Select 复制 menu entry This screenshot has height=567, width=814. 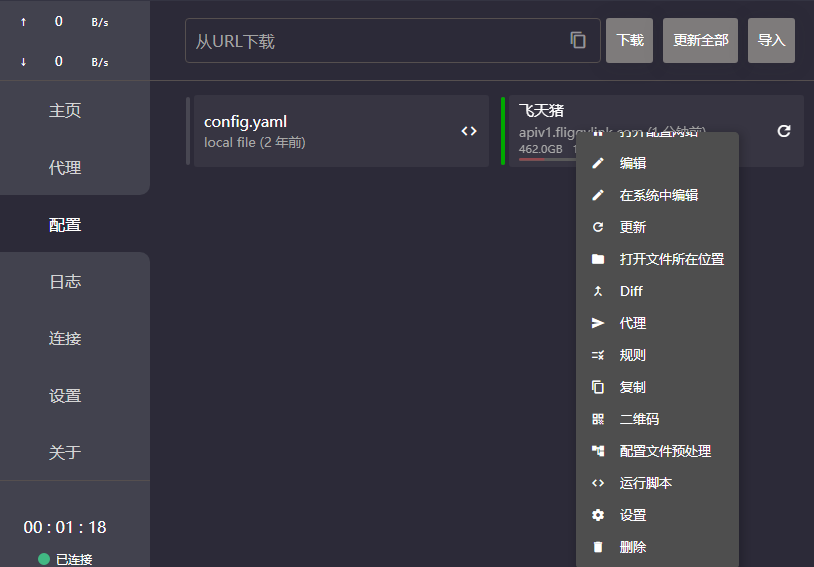tap(657, 387)
